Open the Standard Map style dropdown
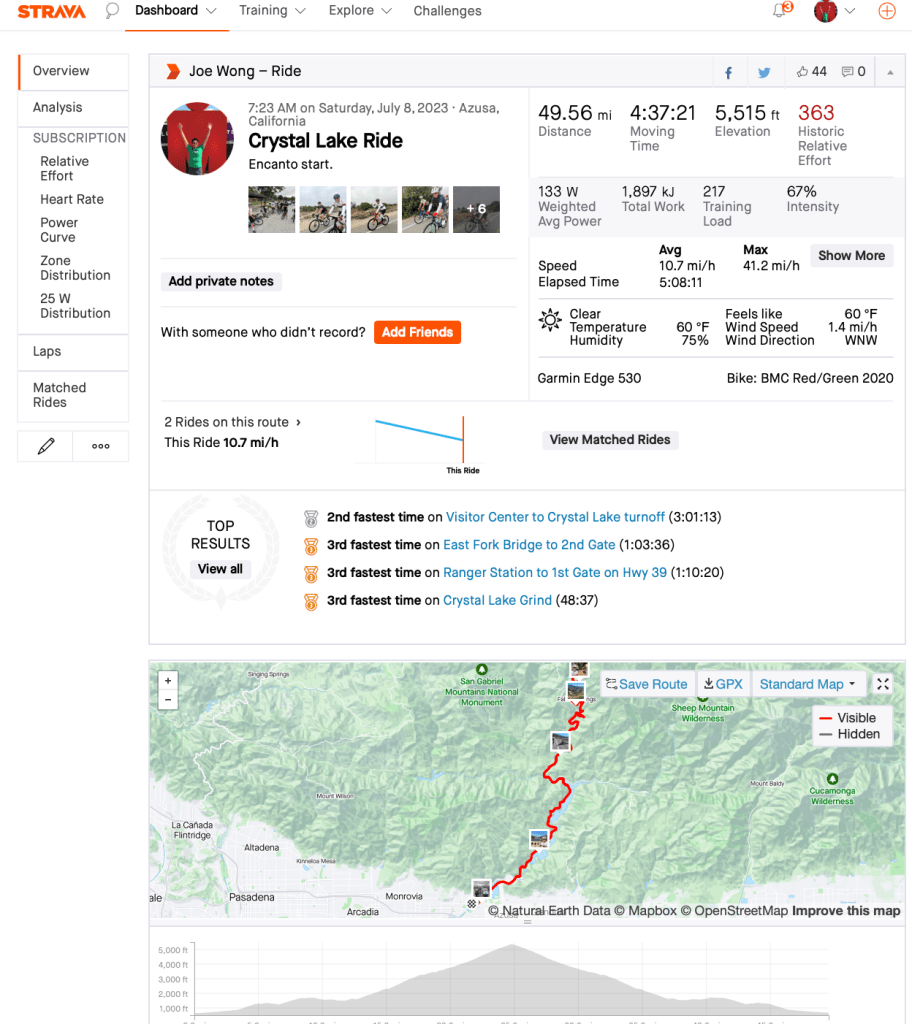The height and width of the screenshot is (1024, 912). [808, 684]
